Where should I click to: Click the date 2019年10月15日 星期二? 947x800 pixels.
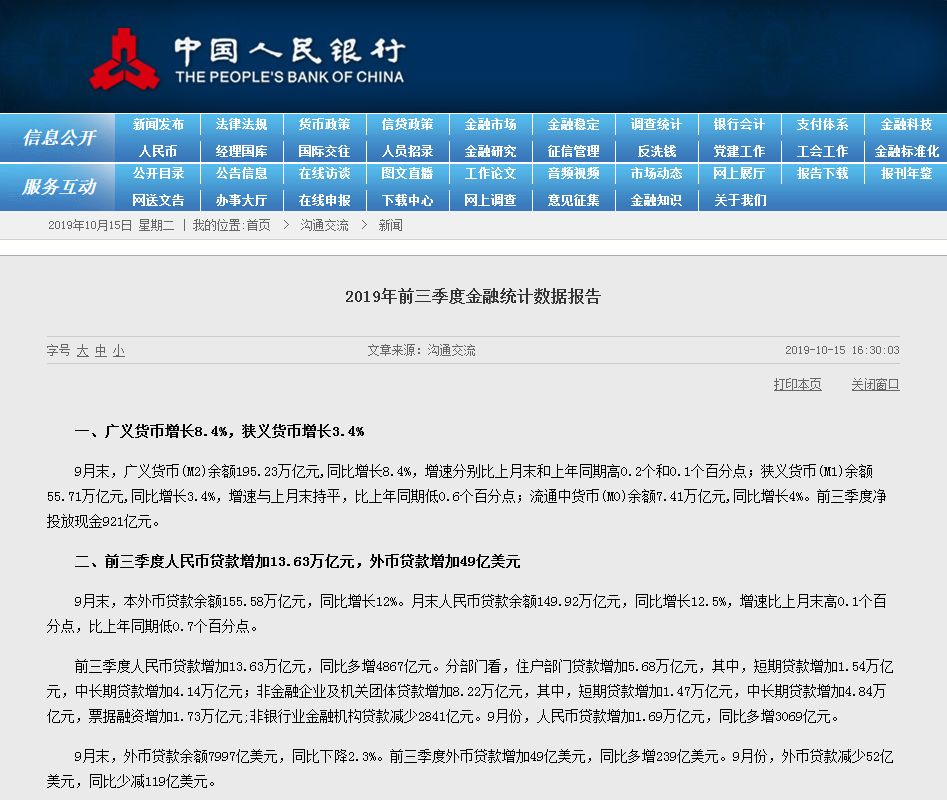[111, 225]
